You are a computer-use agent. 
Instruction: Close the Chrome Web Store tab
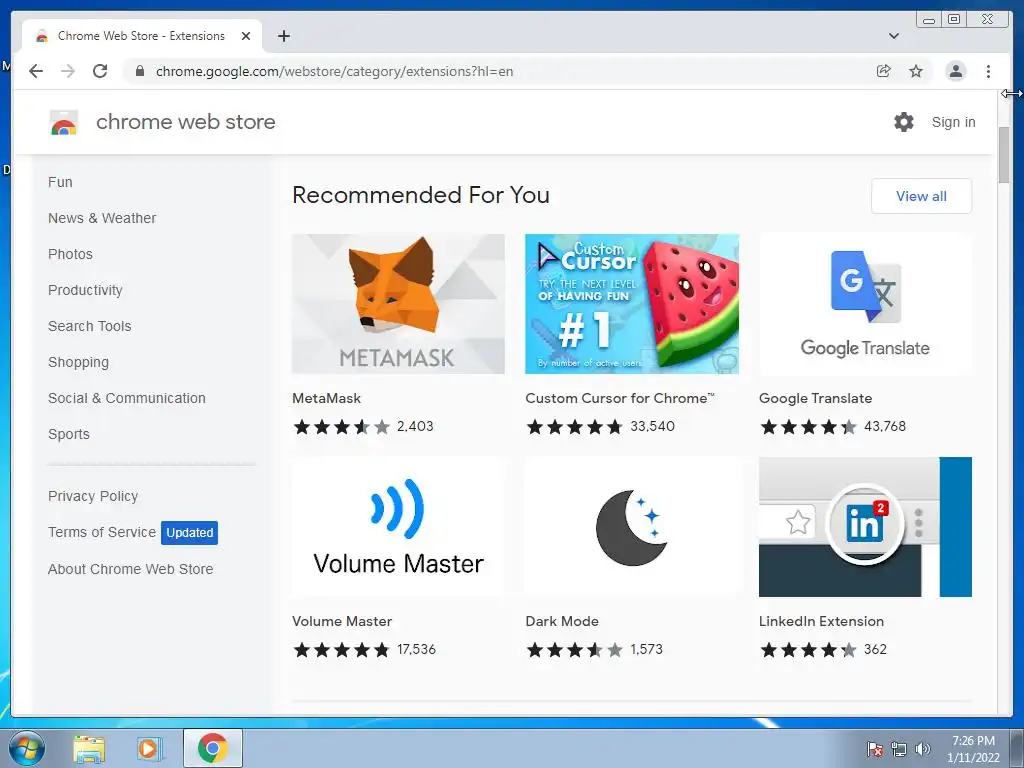(x=246, y=36)
